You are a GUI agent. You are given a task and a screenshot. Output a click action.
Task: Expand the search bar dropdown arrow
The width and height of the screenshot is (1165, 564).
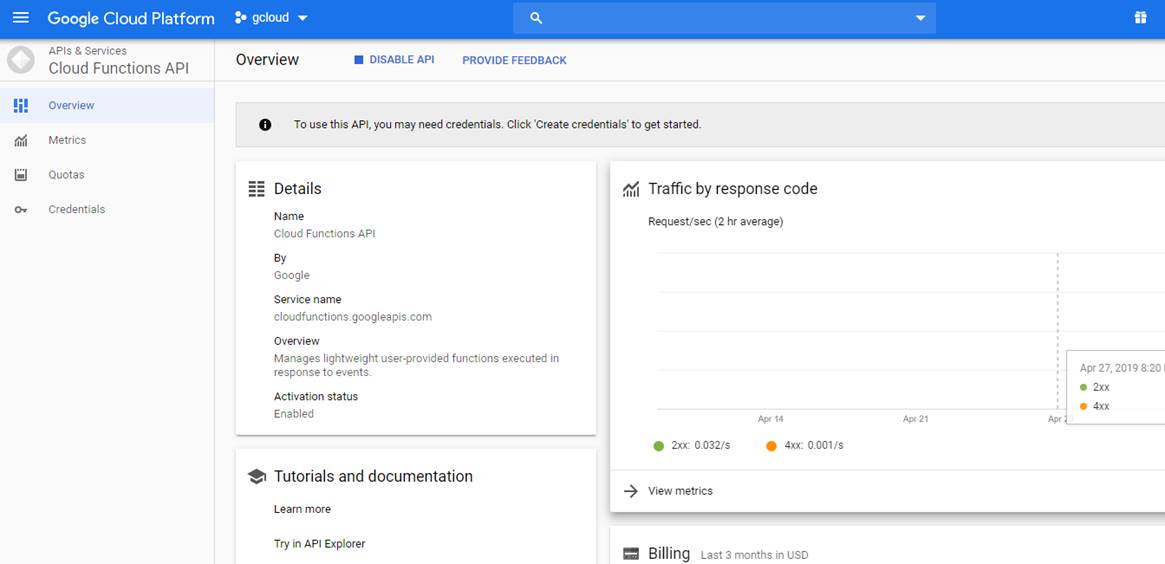921,18
